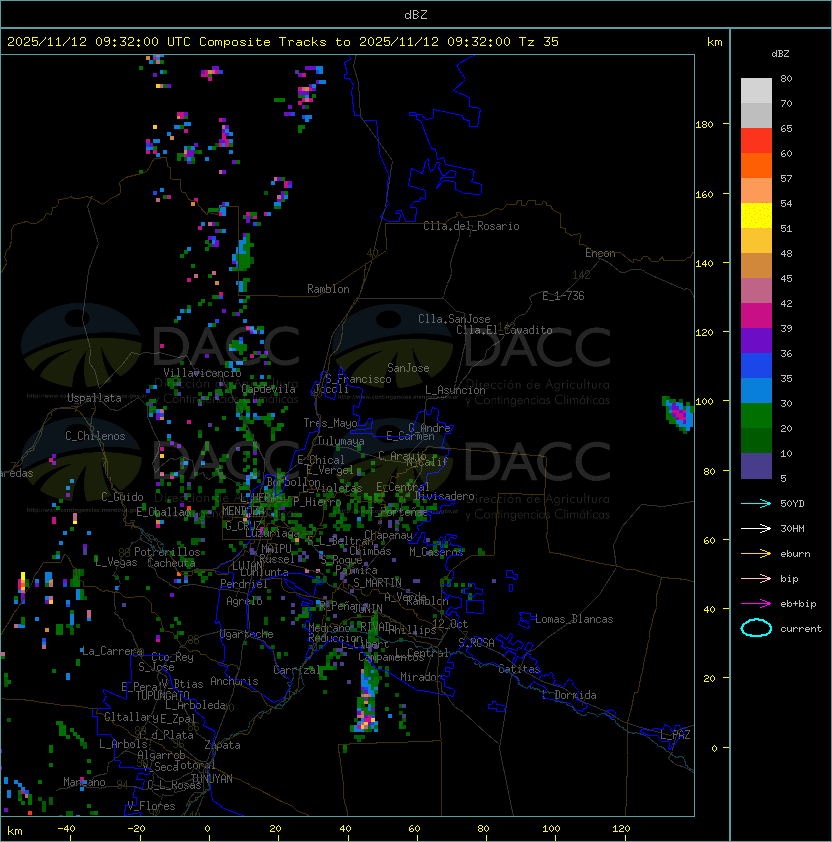
Task: Click the 'Anchoris' map label
Action: pyautogui.click(x=234, y=681)
